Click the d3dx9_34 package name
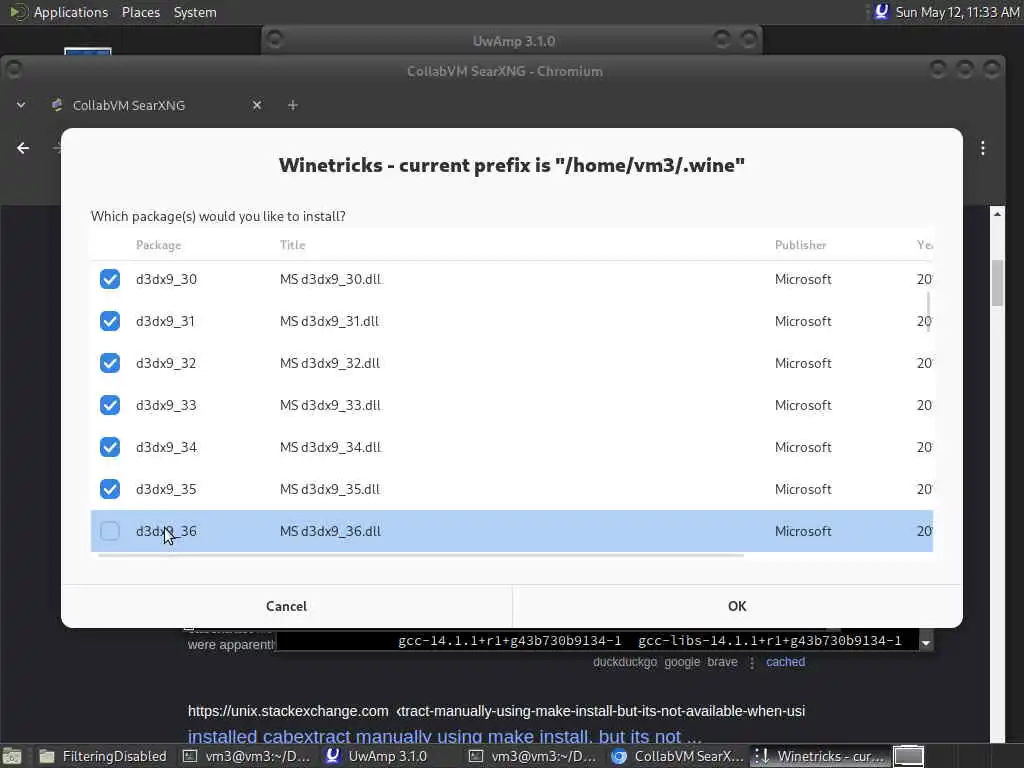 click(x=166, y=447)
